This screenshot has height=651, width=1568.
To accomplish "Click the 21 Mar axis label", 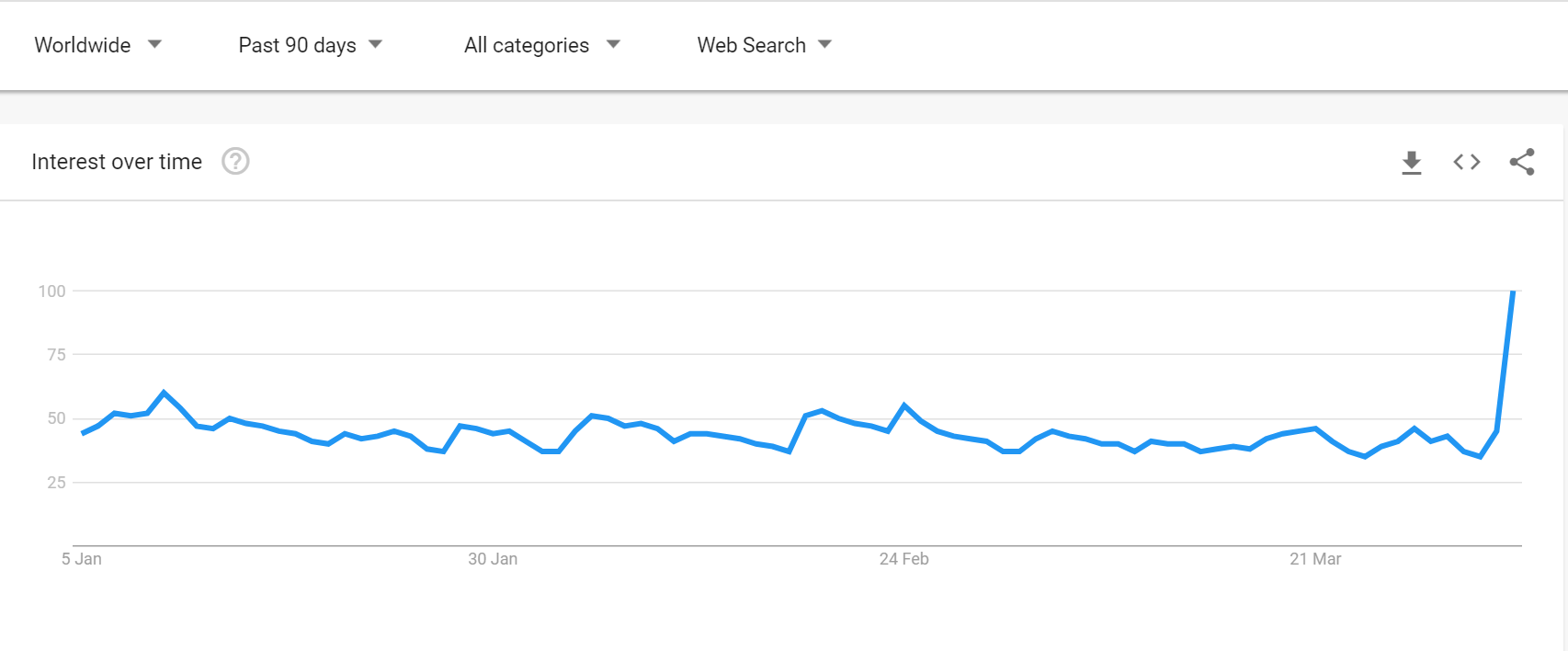I will [1315, 559].
